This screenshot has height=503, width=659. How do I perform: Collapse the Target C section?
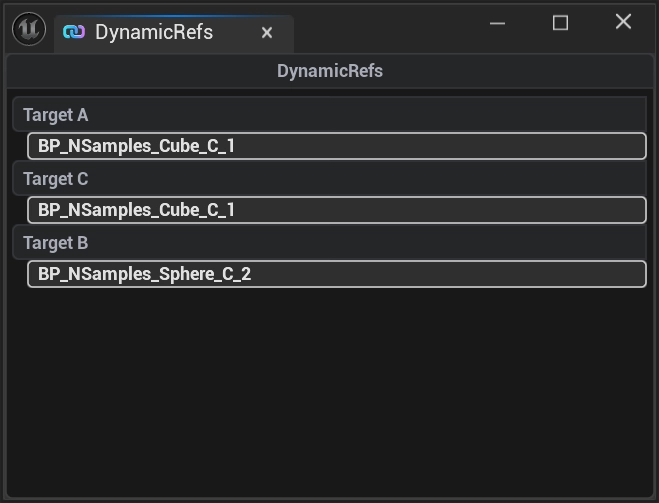coord(329,179)
